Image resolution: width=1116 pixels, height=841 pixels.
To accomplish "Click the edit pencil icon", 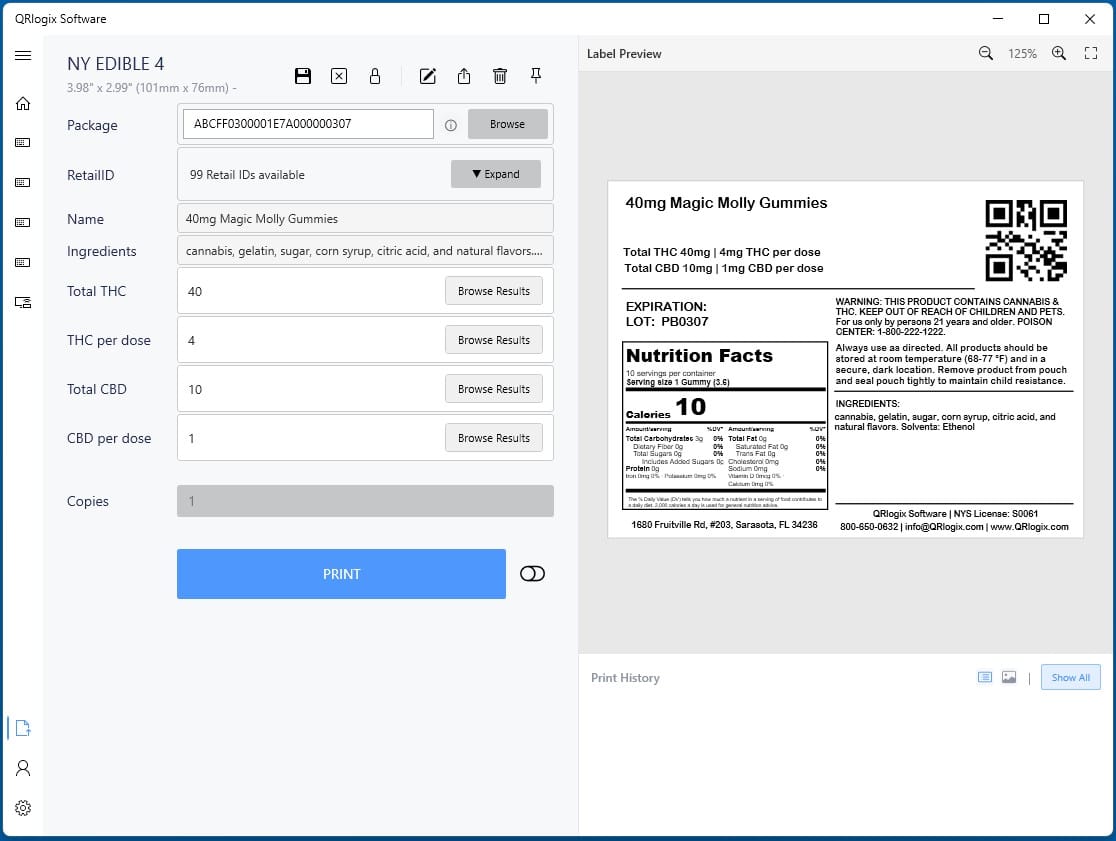I will pos(428,76).
